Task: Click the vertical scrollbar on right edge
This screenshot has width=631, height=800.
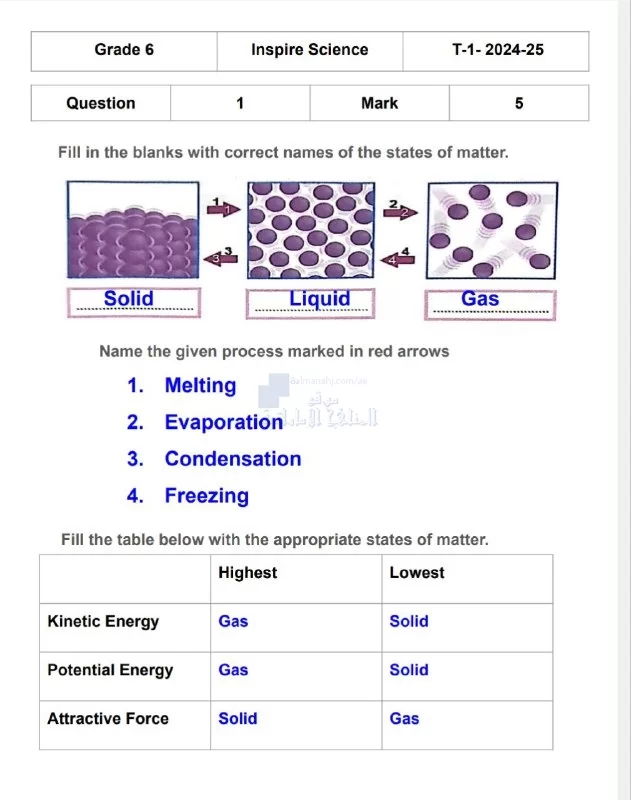Action: coord(624,400)
